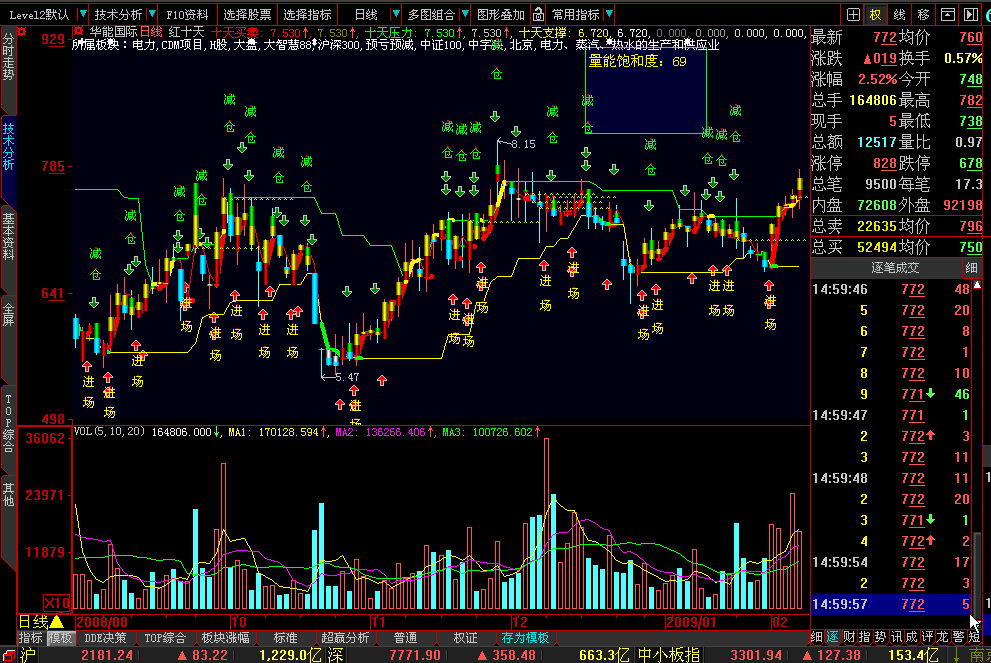Click the 深 index label in status bar

pyautogui.click(x=335, y=655)
